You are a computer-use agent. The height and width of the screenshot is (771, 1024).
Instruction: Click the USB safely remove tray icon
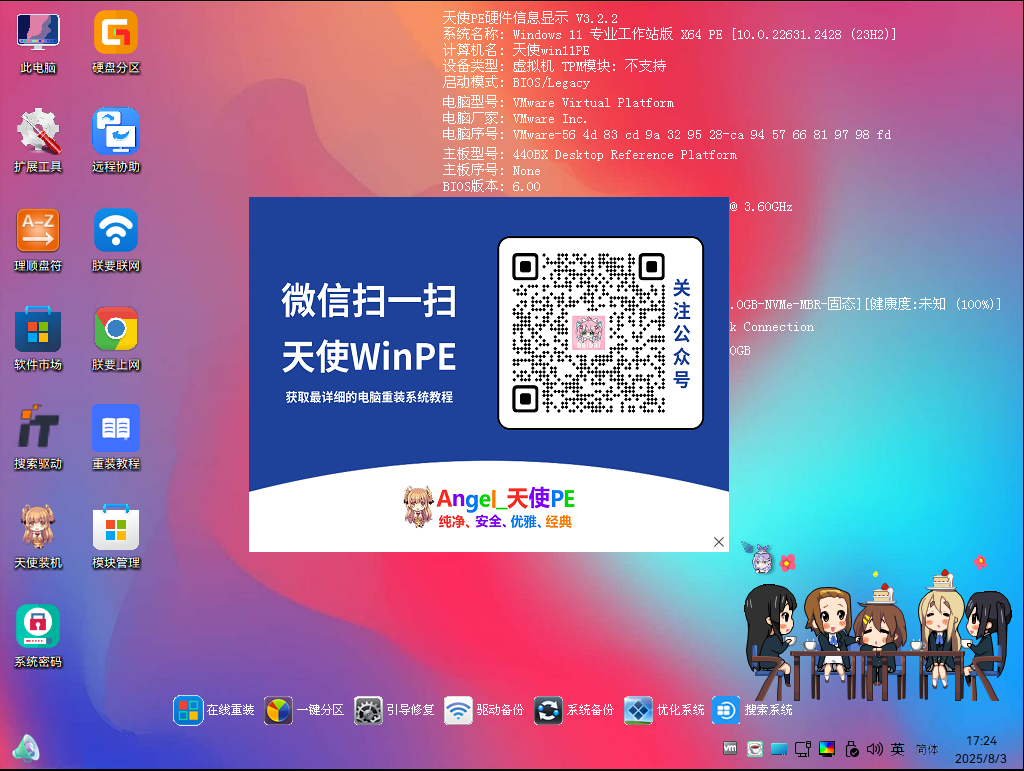coord(851,749)
